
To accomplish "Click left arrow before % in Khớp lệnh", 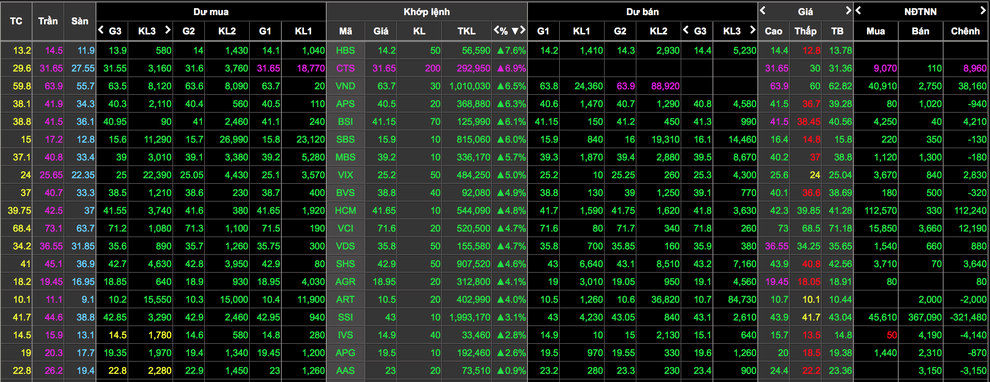I will tap(497, 30).
